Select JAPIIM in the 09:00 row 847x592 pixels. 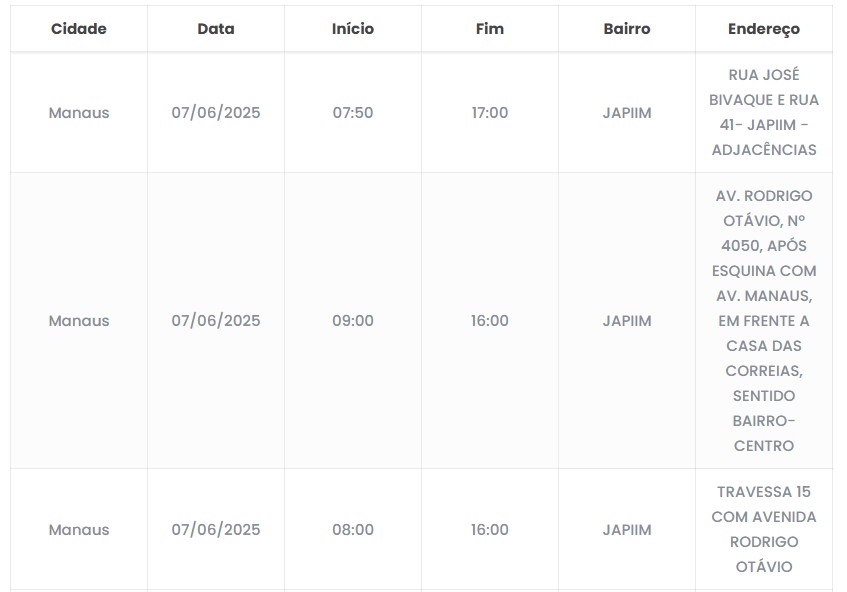[x=627, y=321]
